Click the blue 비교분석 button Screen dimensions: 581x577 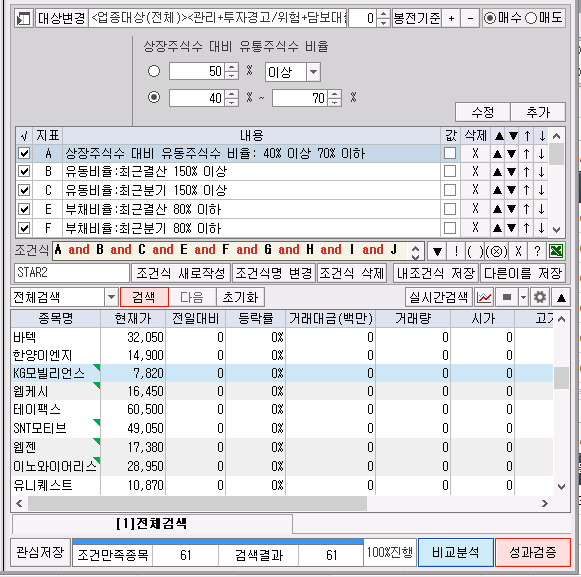tap(456, 553)
